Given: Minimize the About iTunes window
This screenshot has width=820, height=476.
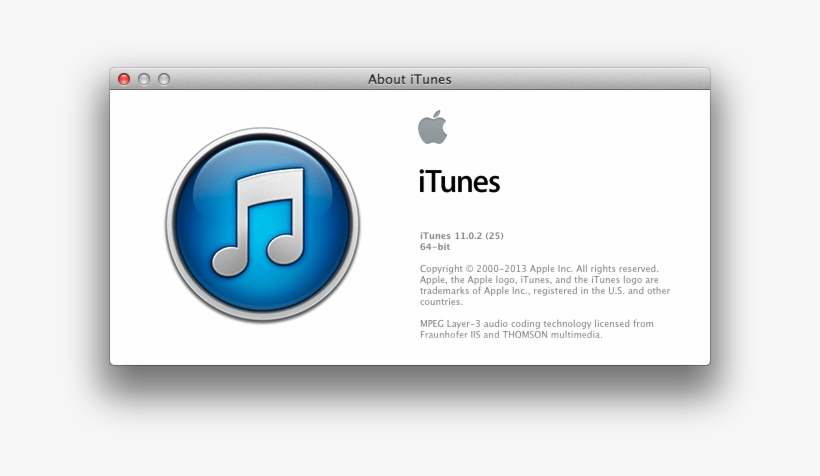Looking at the screenshot, I should point(144,79).
